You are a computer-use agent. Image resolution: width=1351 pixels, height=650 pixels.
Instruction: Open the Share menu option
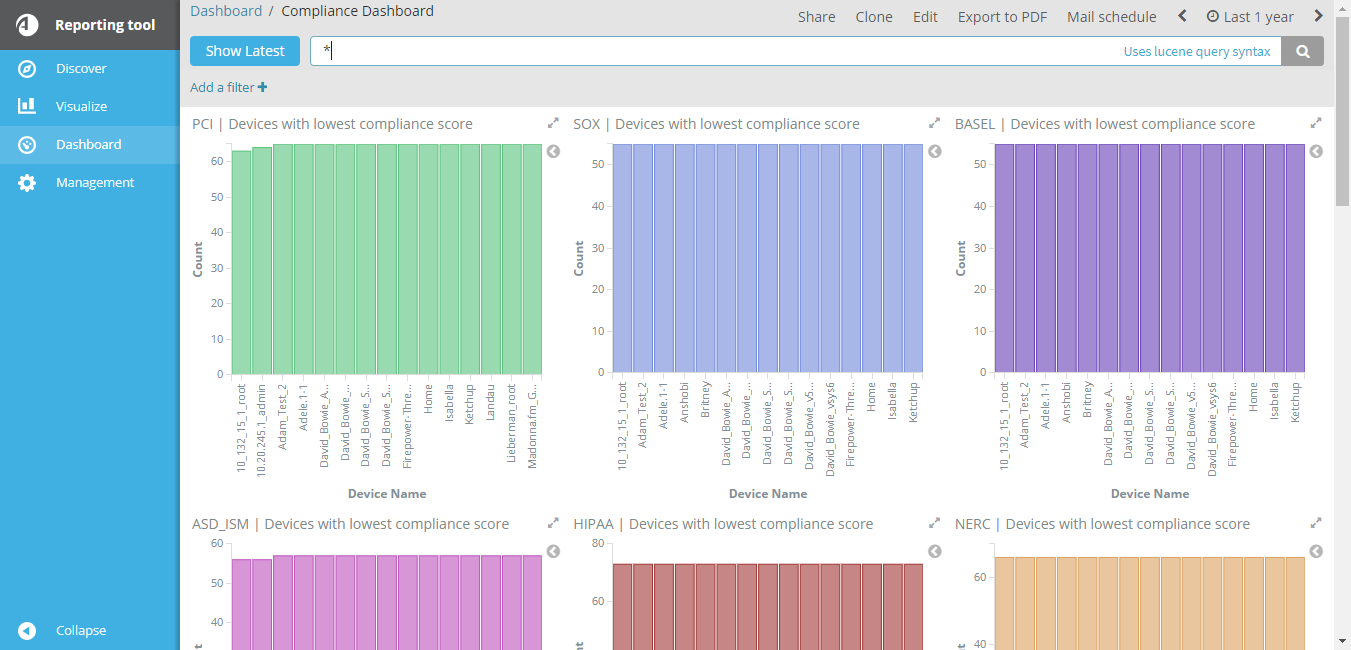pos(816,17)
